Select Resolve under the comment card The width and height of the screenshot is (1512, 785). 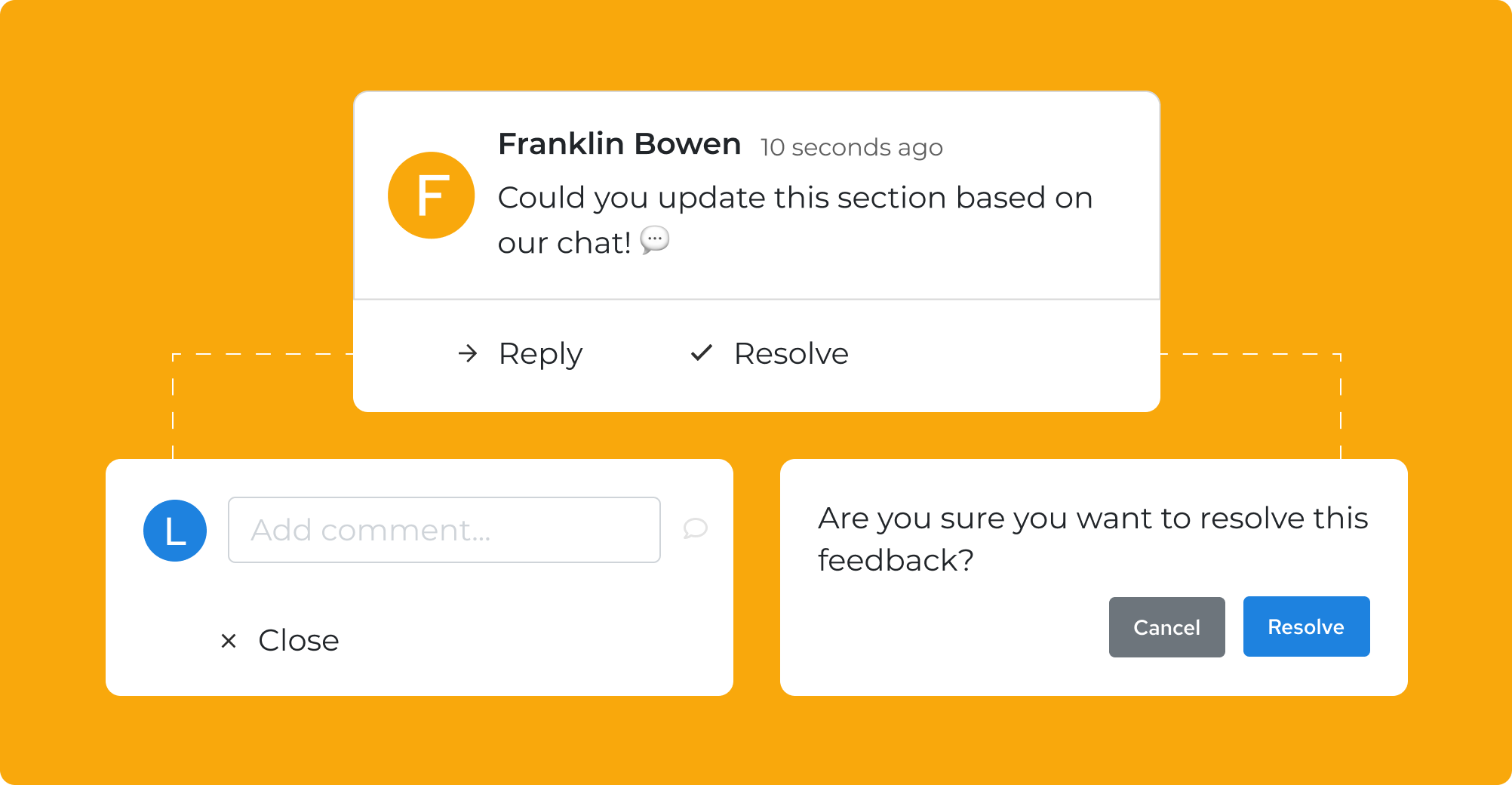[791, 353]
